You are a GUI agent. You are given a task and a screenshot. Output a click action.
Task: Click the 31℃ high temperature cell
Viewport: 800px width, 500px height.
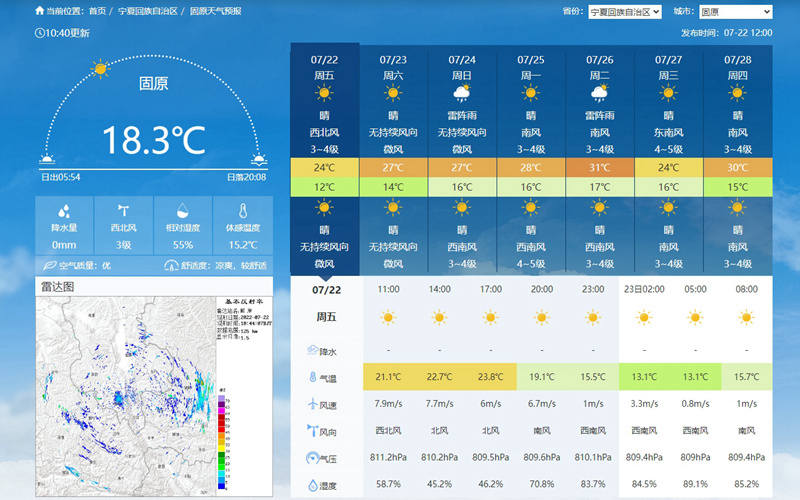pos(599,167)
